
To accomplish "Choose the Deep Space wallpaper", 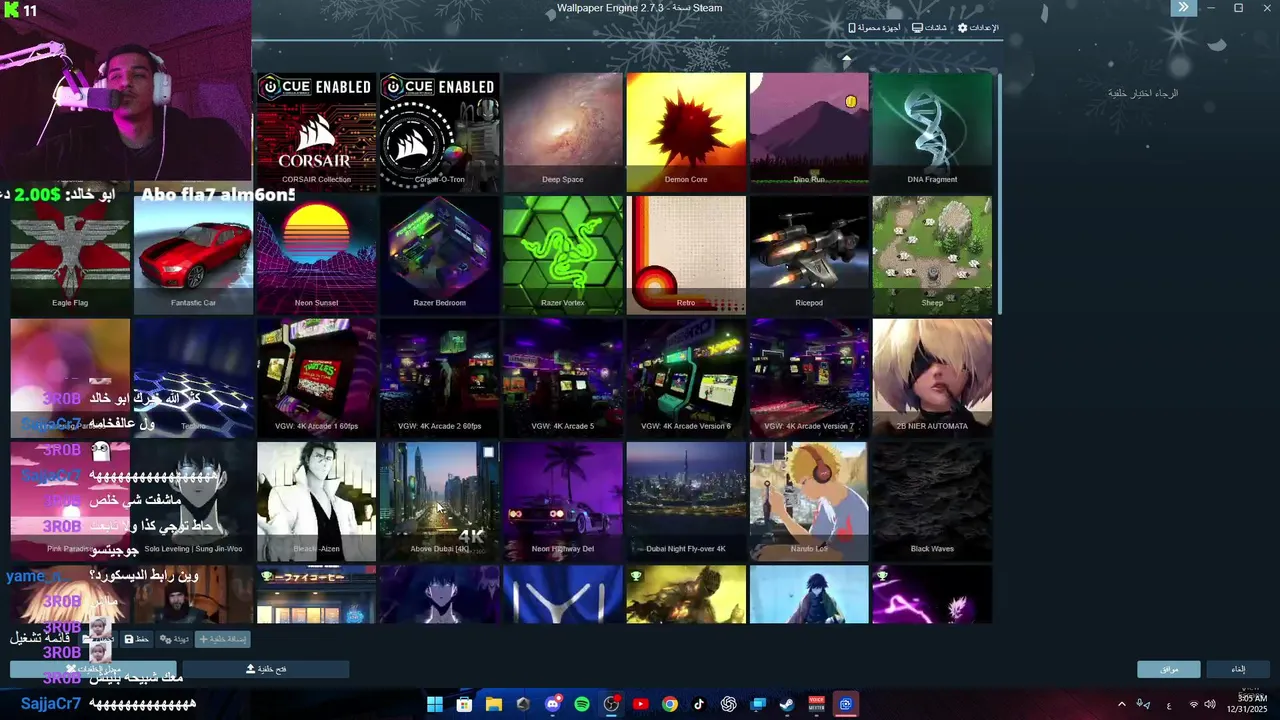I will coord(562,131).
